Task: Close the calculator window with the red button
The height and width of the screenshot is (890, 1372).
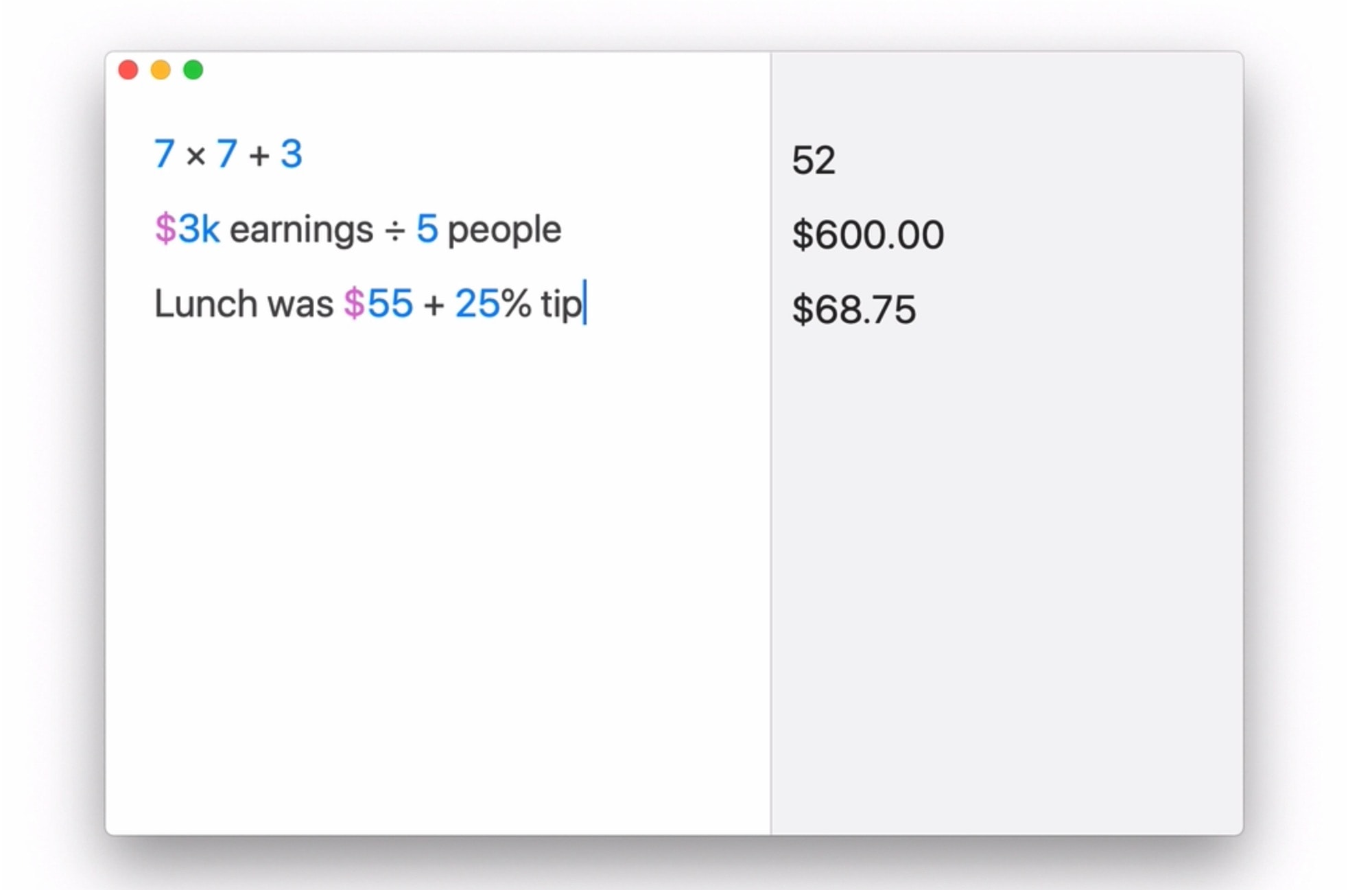Action: pos(128,70)
